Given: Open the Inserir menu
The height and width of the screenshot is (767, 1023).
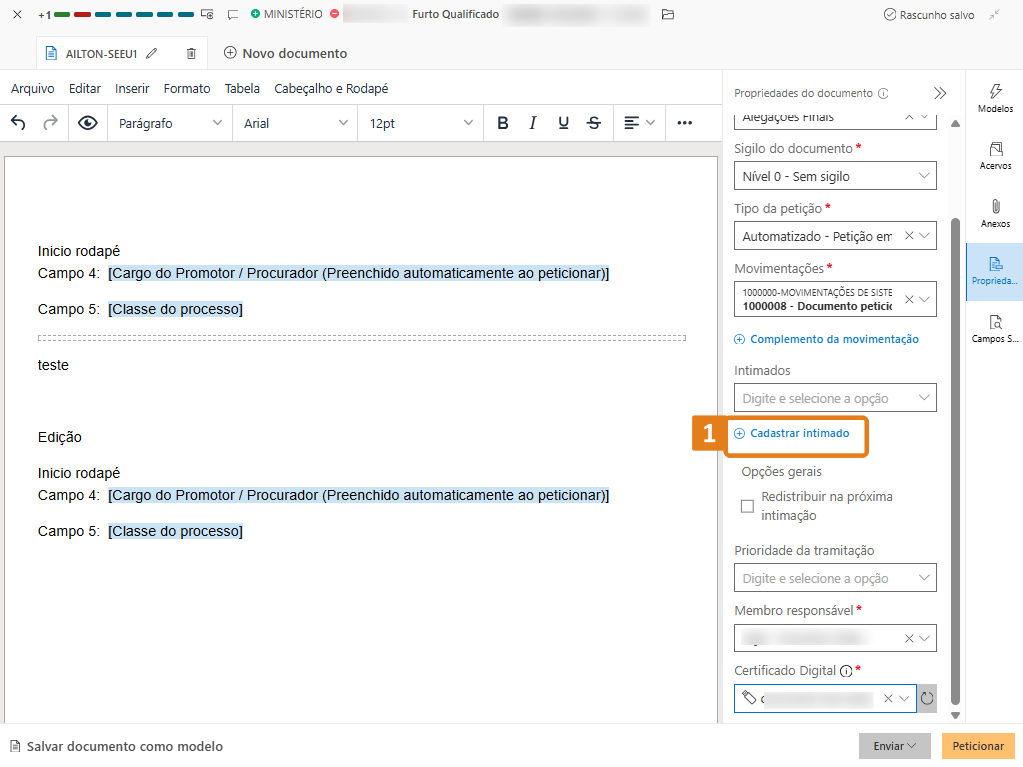Looking at the screenshot, I should click(132, 88).
